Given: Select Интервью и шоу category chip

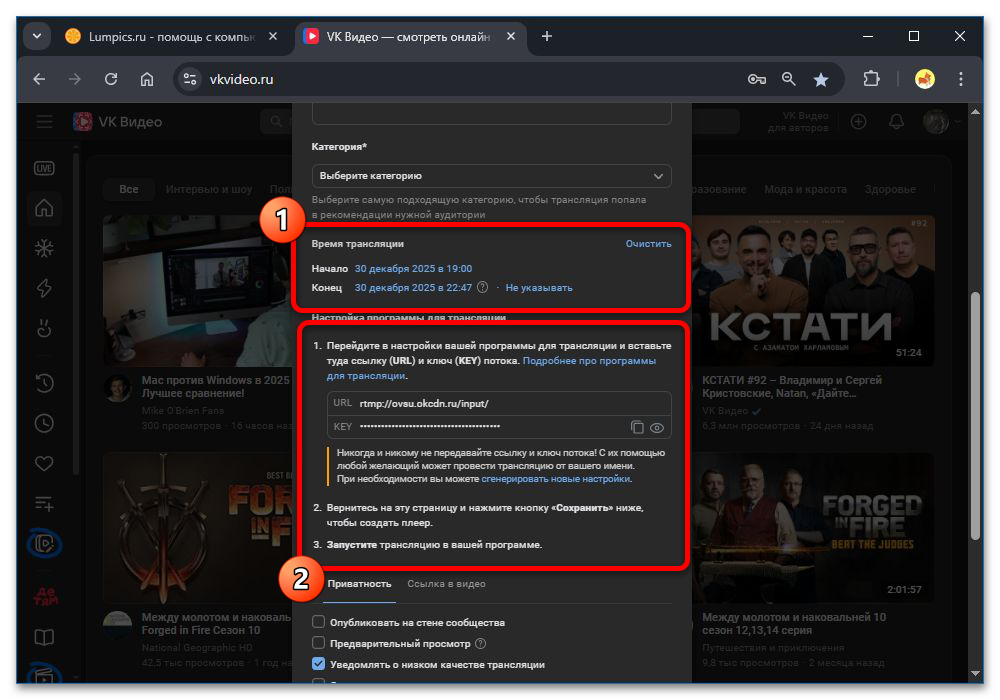Looking at the screenshot, I should click(209, 189).
